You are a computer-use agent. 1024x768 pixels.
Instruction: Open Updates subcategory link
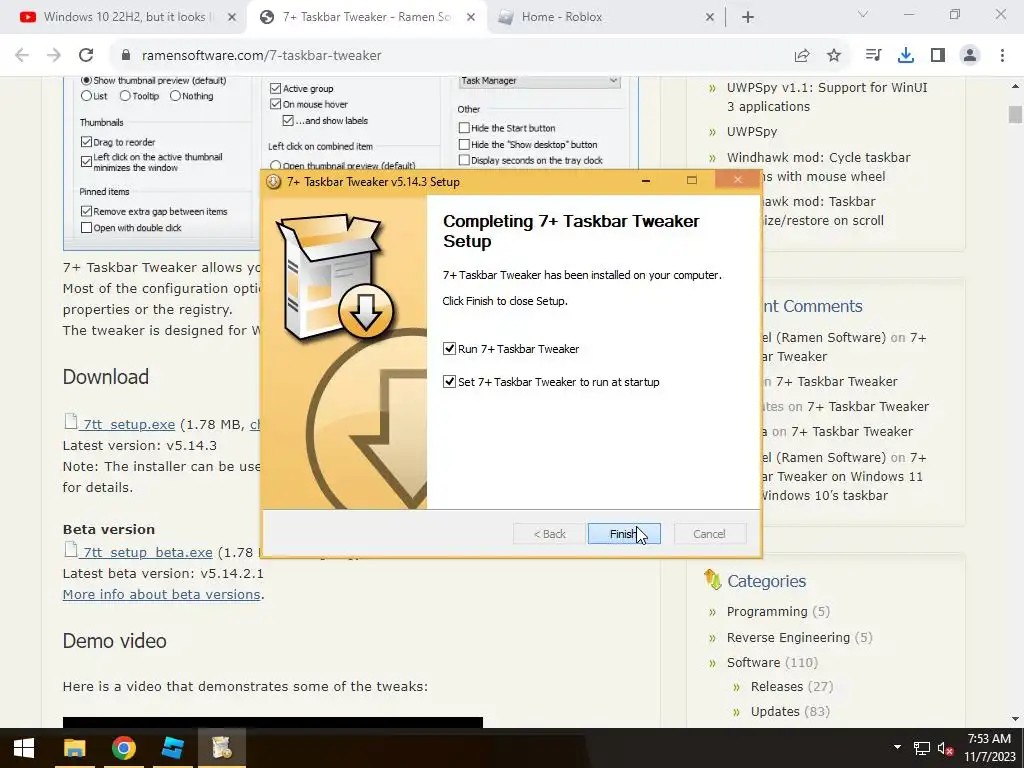click(775, 711)
